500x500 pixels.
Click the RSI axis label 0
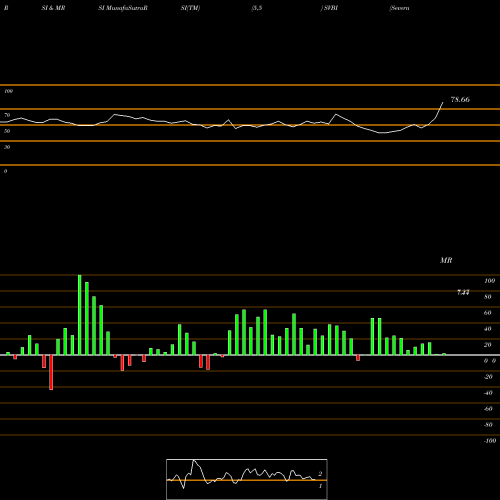coord(5,171)
